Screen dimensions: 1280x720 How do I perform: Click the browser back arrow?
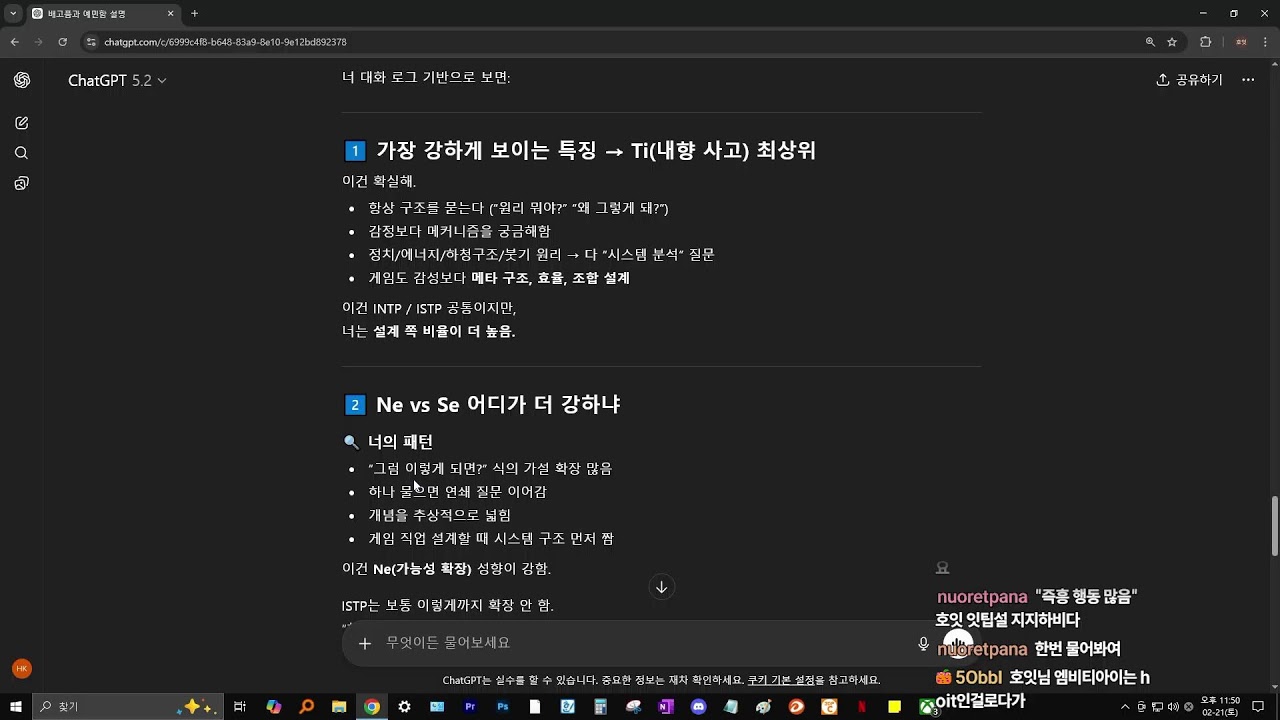pyautogui.click(x=15, y=42)
